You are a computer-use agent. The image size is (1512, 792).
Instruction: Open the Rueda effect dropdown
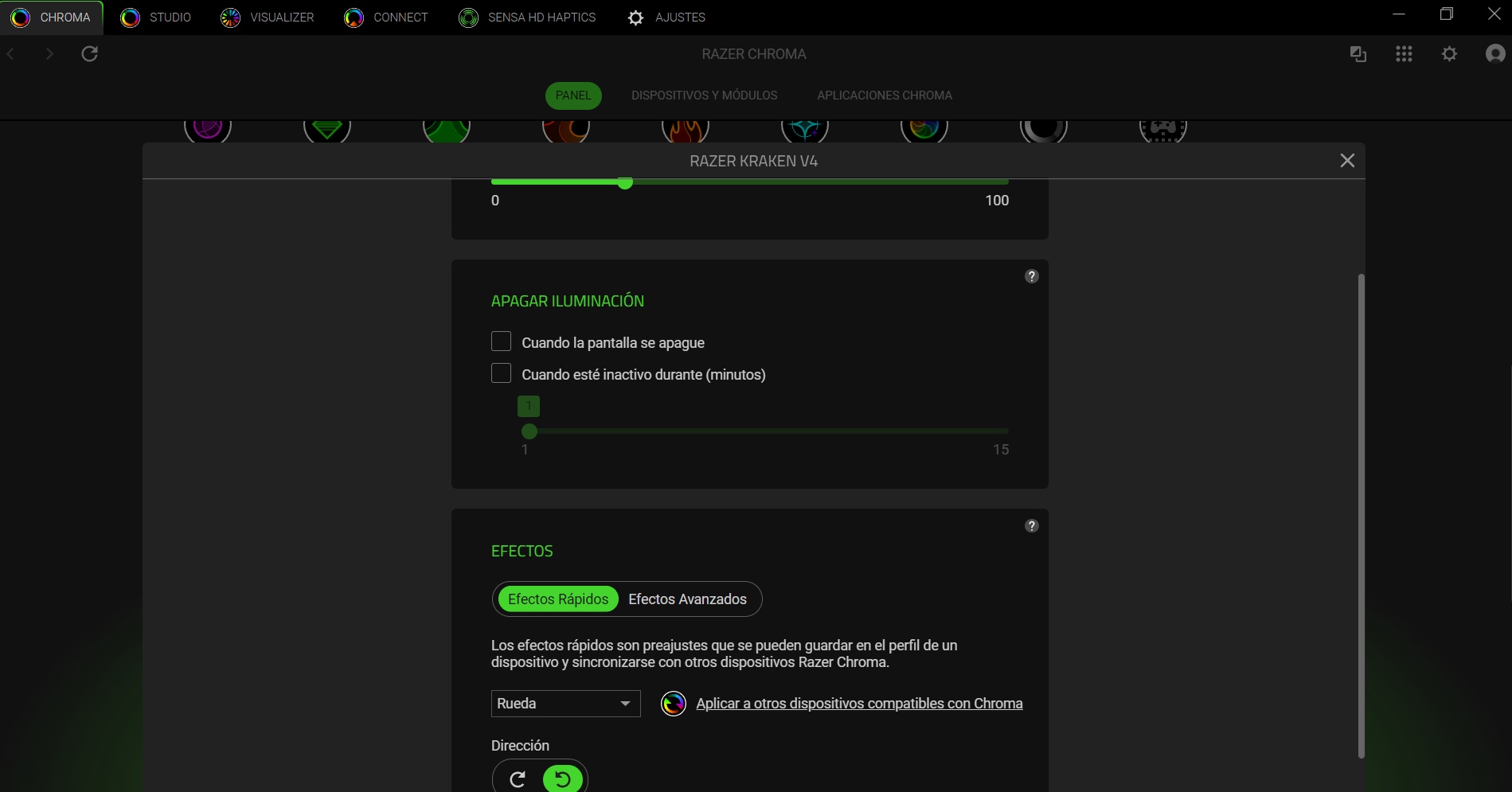click(565, 704)
